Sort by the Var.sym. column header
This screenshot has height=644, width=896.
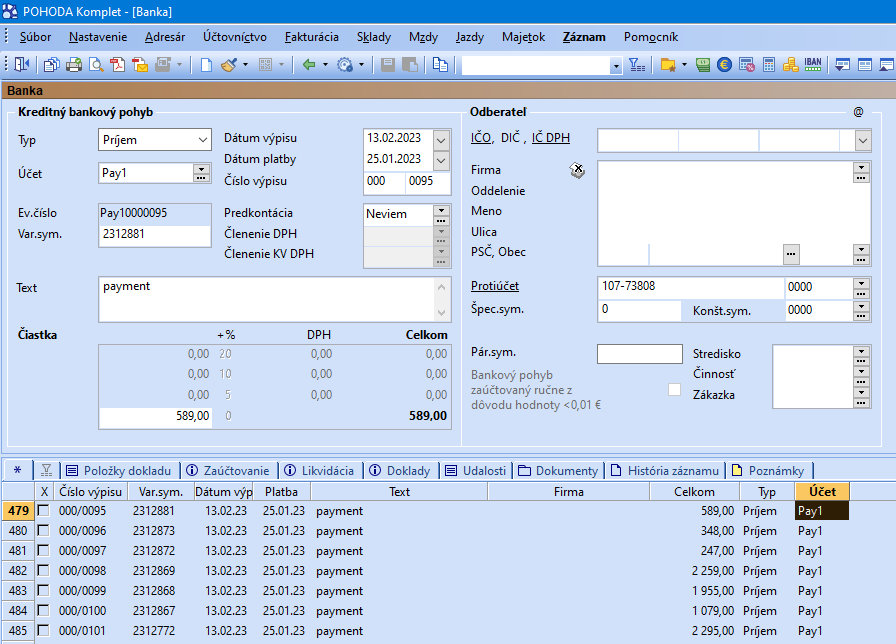coord(161,491)
